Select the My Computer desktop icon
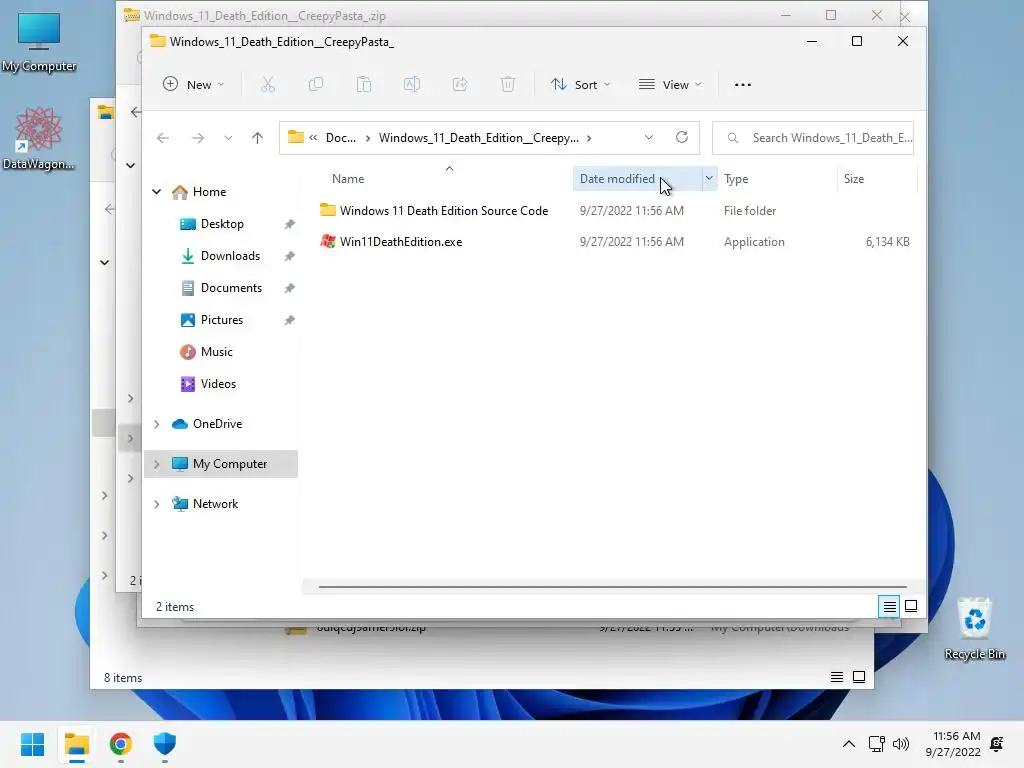This screenshot has height=768, width=1024. pyautogui.click(x=39, y=40)
